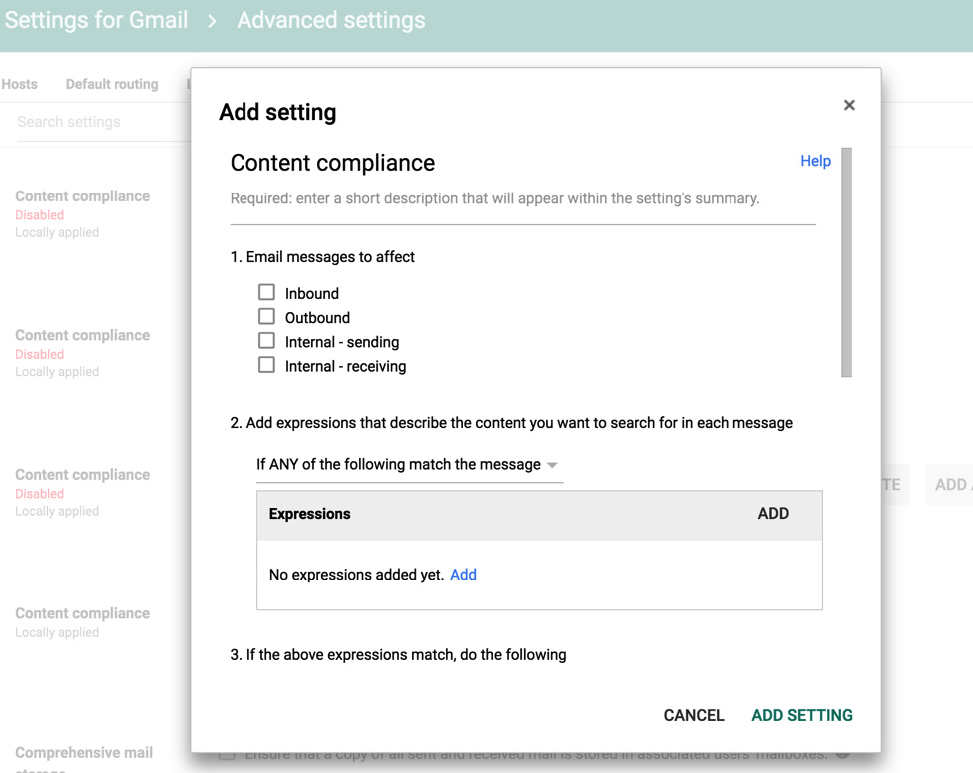973x773 pixels.
Task: Switch to the Hosts tab
Action: [x=19, y=84]
